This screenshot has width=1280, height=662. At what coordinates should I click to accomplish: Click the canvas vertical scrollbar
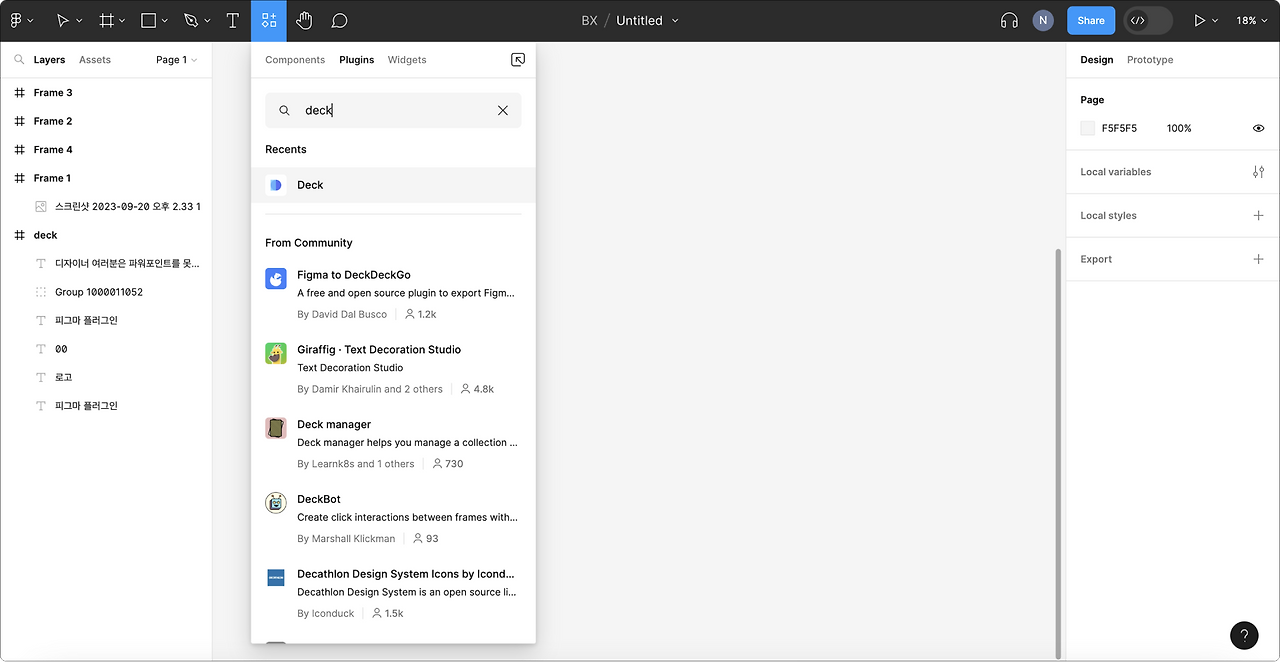pos(1059,452)
